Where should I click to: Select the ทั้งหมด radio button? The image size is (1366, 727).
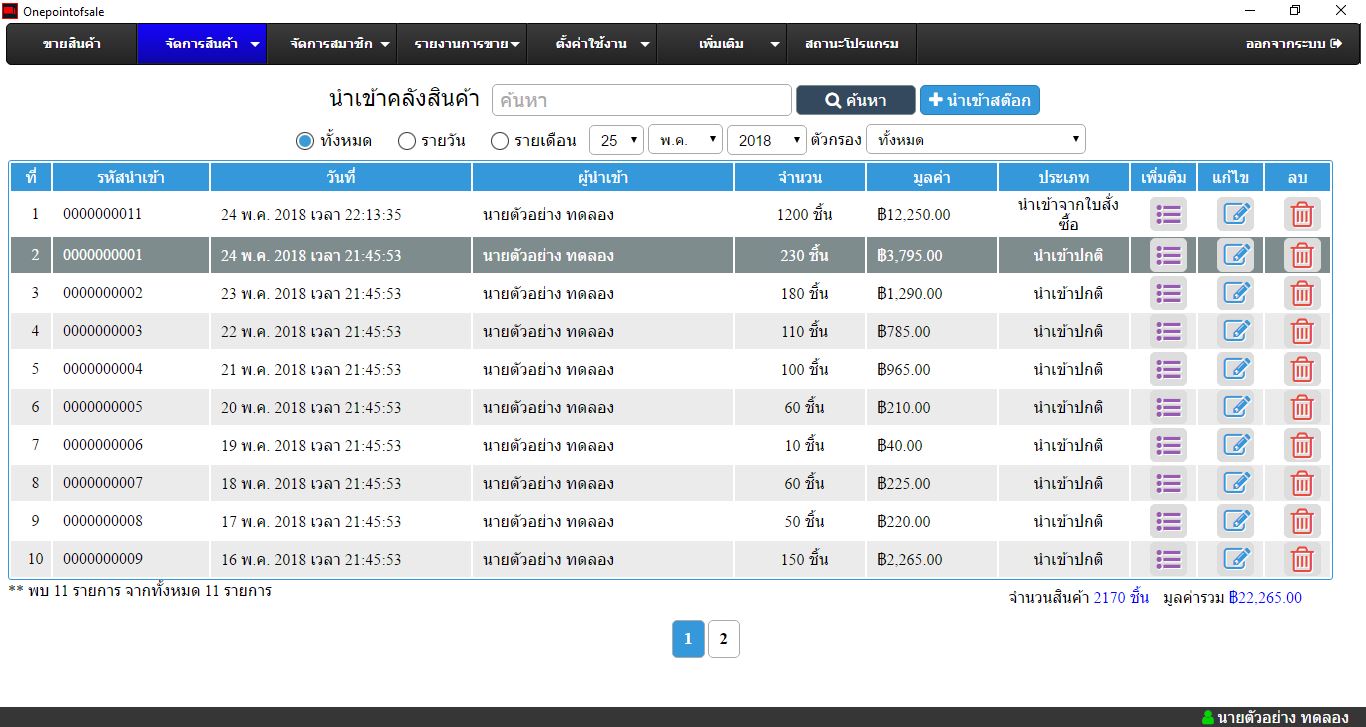[x=305, y=141]
